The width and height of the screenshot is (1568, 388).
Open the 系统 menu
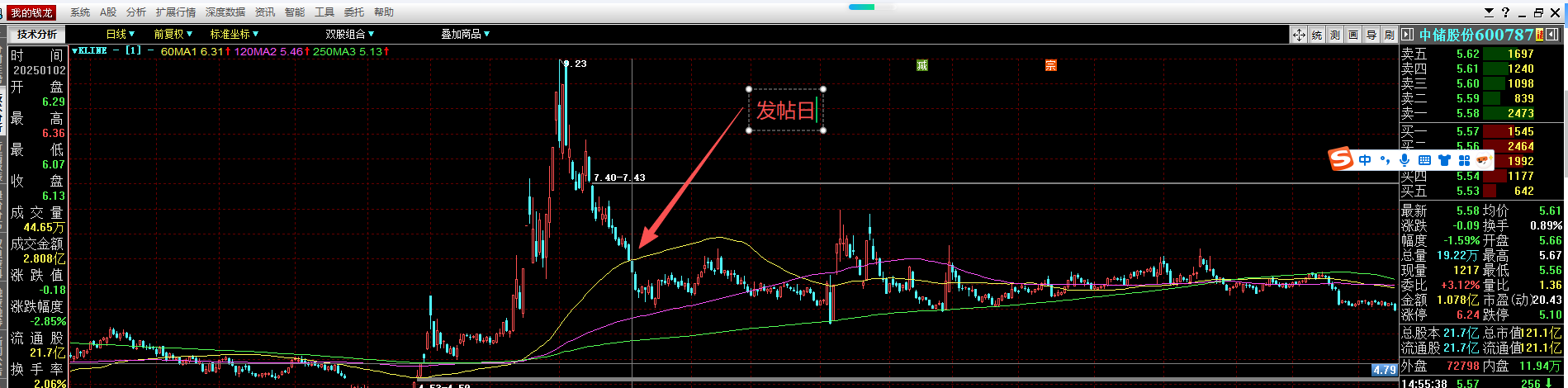point(80,12)
